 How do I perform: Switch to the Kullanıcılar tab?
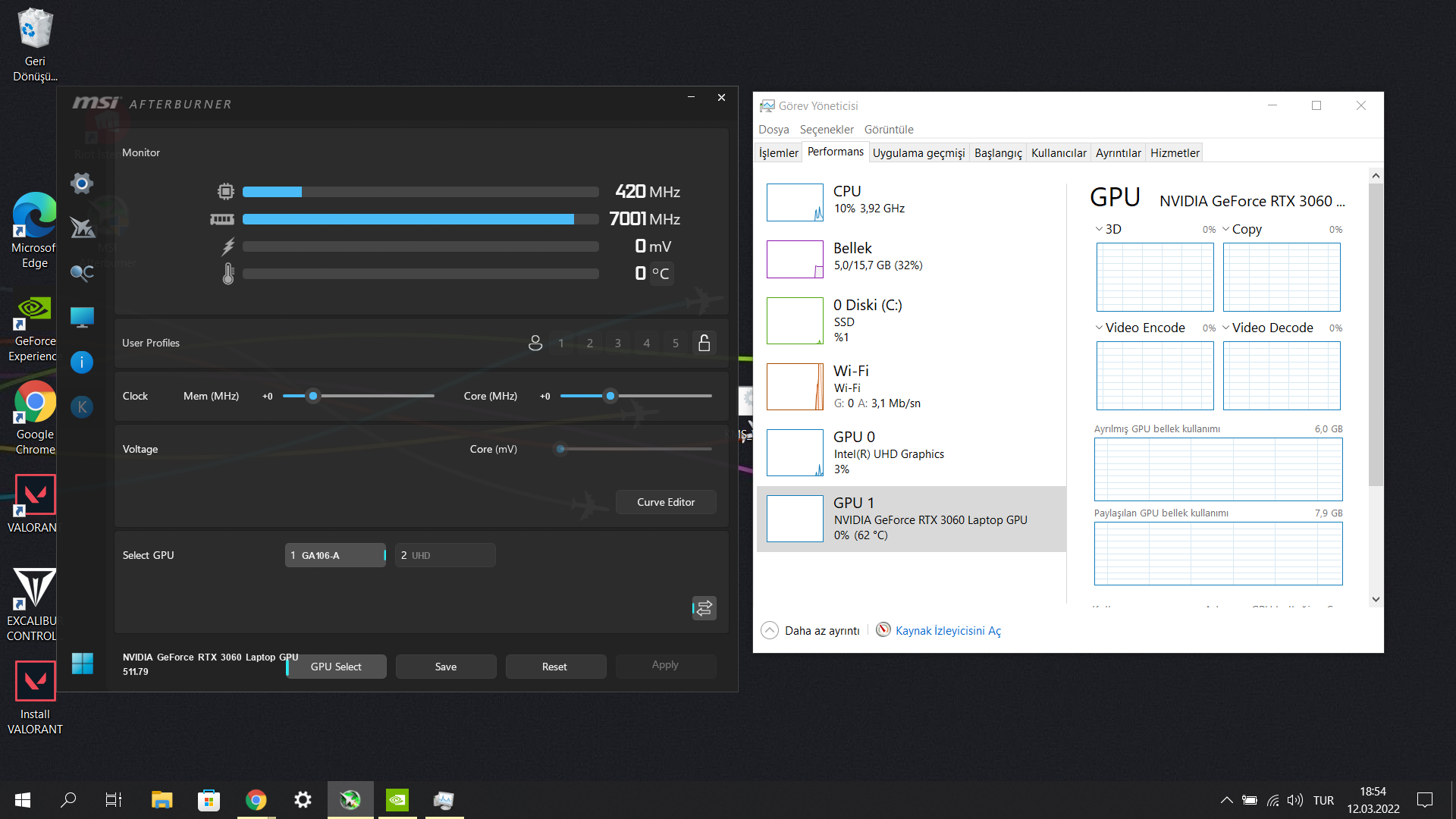[1059, 153]
